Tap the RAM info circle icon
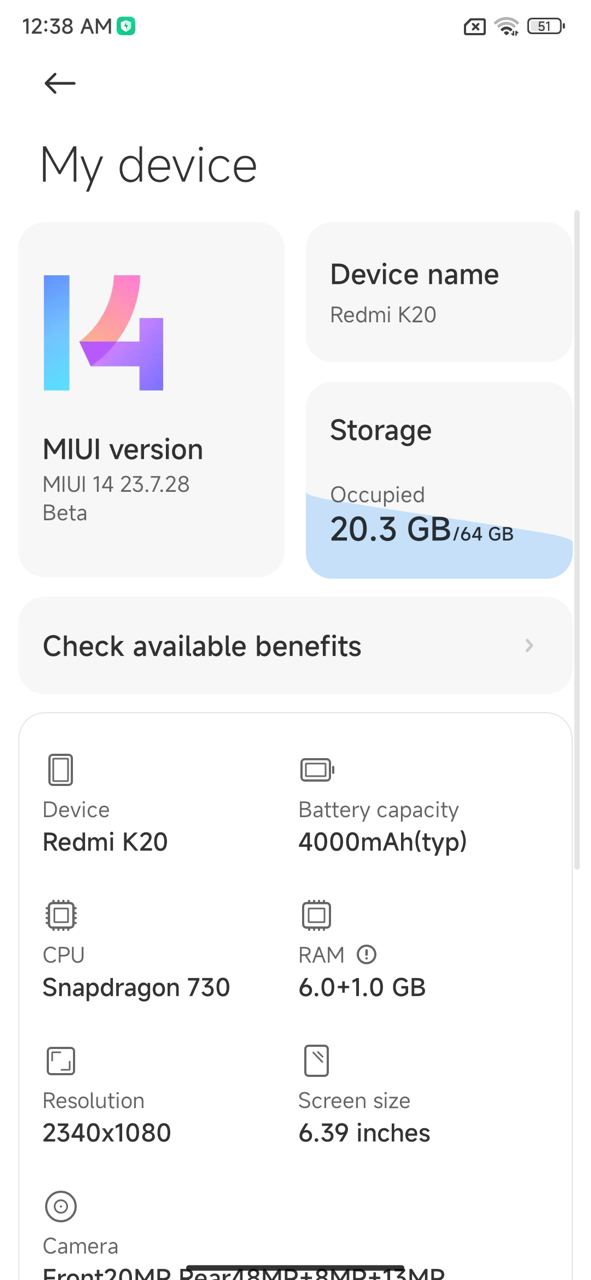 (366, 954)
